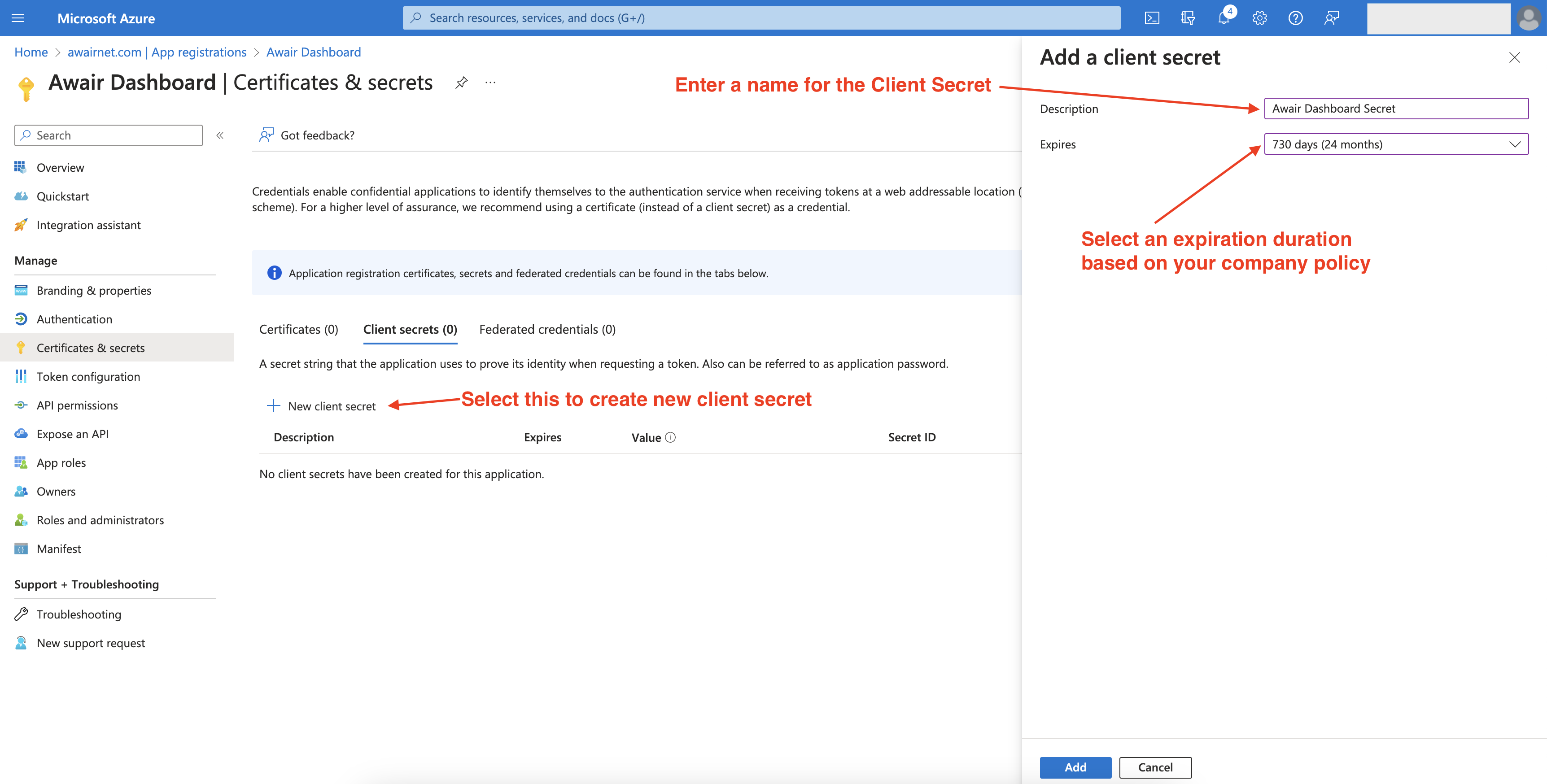Viewport: 1547px width, 784px height.
Task: Click the Value column header
Action: tap(646, 438)
